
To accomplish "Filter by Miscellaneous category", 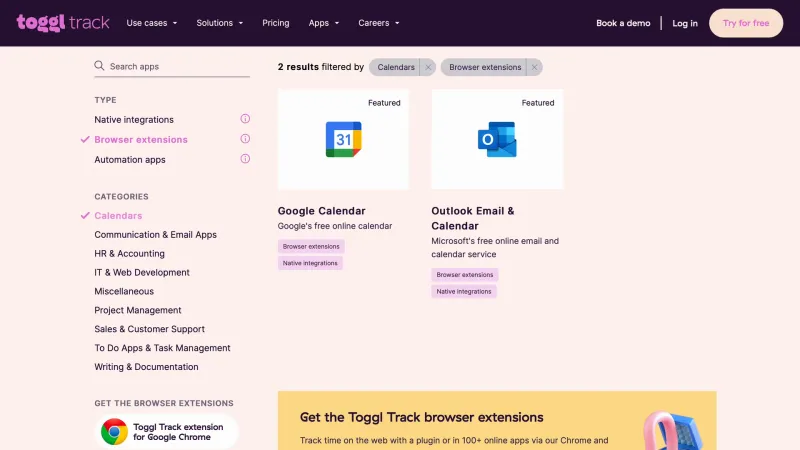I will point(124,291).
